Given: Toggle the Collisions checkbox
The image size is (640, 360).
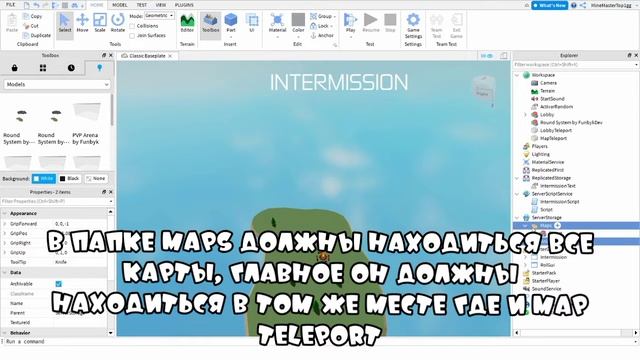Looking at the screenshot, I should coord(132,26).
